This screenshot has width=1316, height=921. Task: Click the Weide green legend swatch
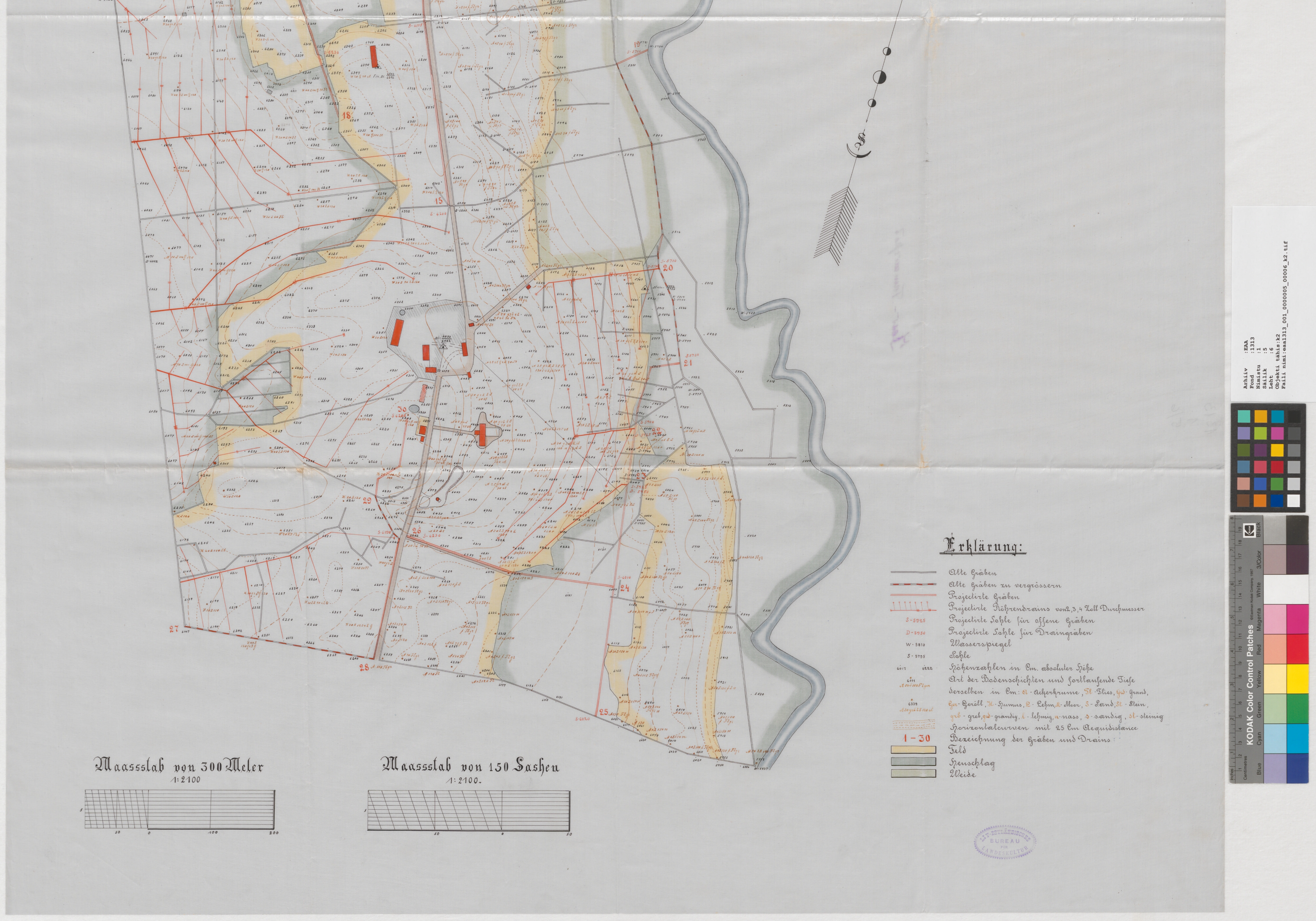913,774
